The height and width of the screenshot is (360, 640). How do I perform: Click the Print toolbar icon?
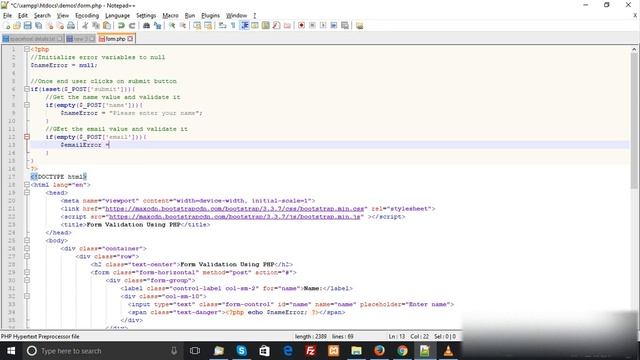click(x=71, y=25)
